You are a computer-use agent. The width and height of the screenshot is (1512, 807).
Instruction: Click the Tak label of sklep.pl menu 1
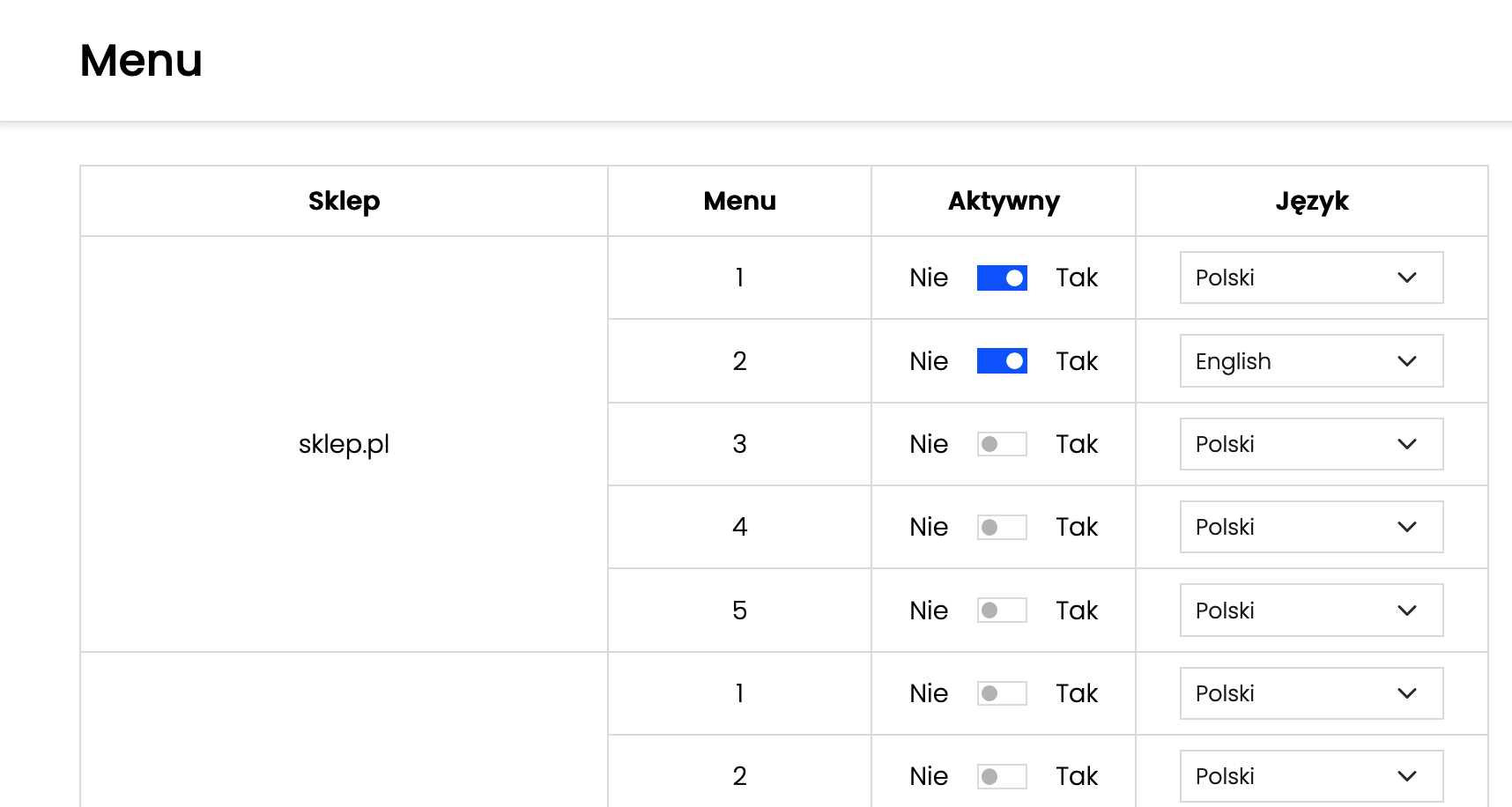tap(1077, 278)
